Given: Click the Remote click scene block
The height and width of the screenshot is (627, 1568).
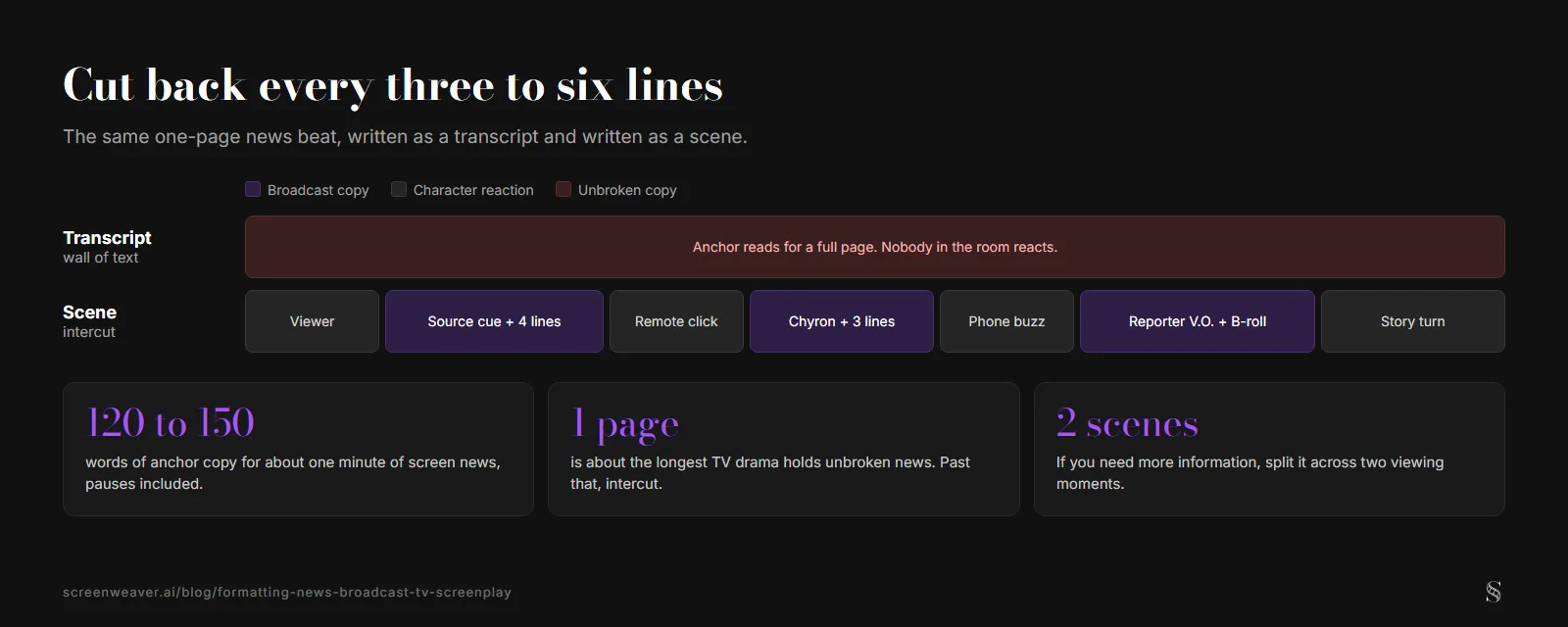Looking at the screenshot, I should pyautogui.click(x=676, y=321).
